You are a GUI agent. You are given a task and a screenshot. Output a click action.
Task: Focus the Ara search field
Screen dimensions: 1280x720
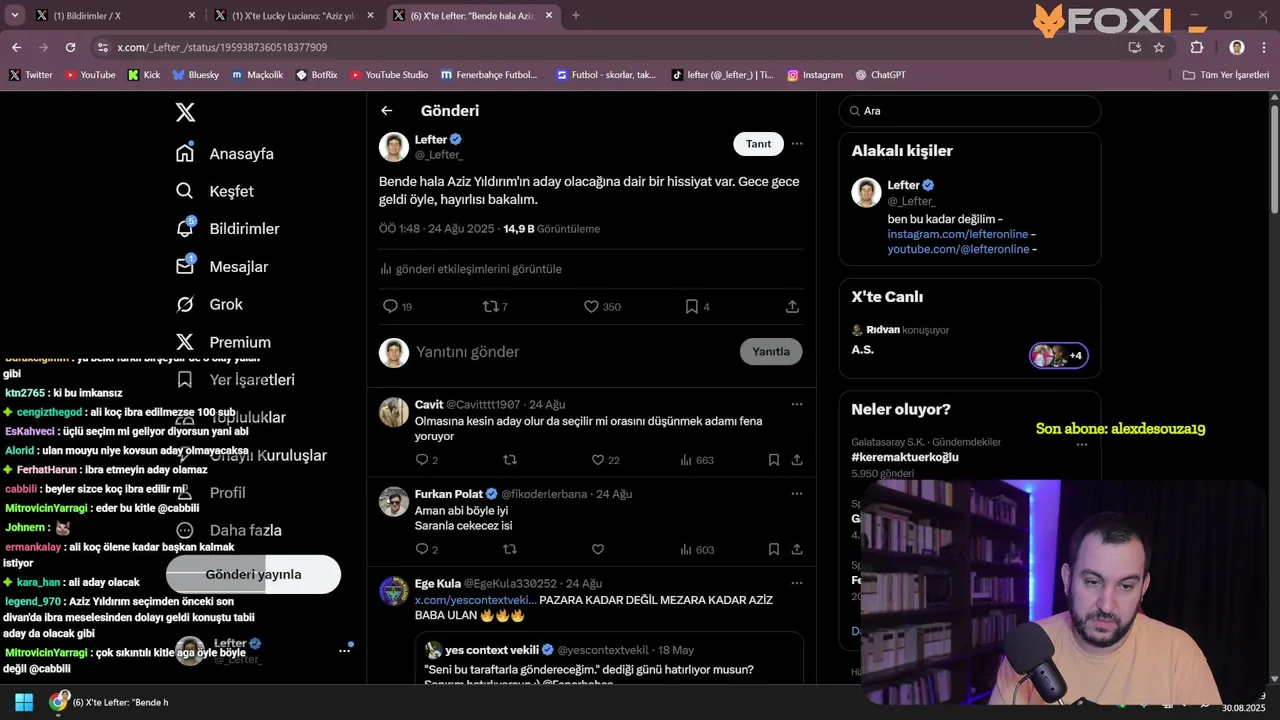pyautogui.click(x=970, y=111)
